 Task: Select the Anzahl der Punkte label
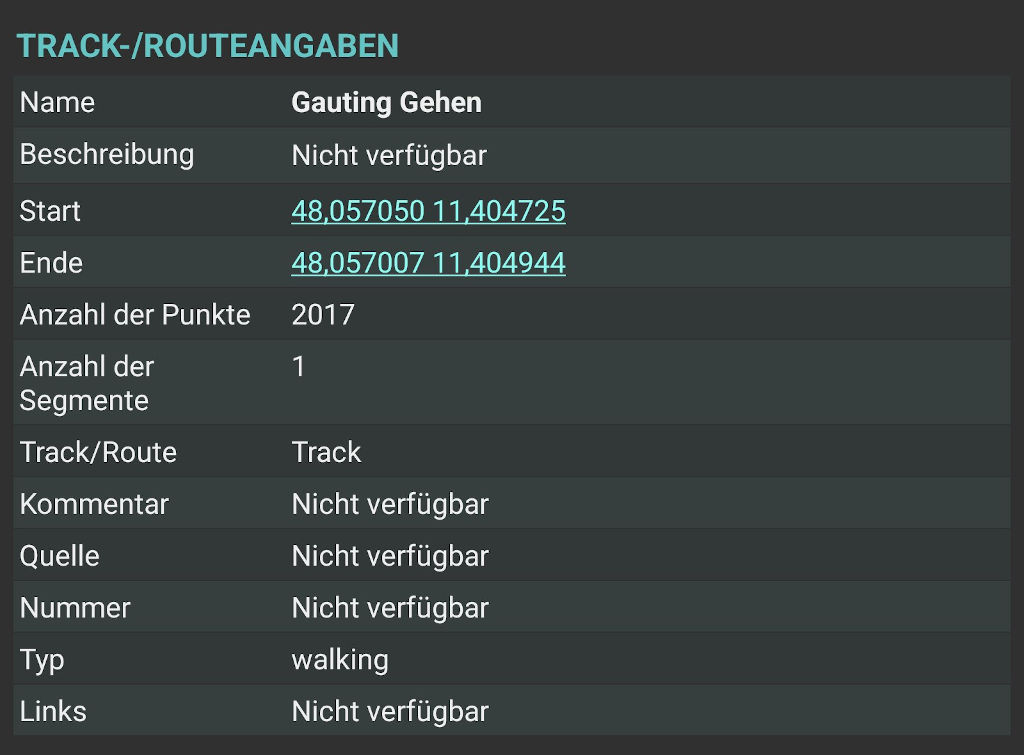[135, 315]
